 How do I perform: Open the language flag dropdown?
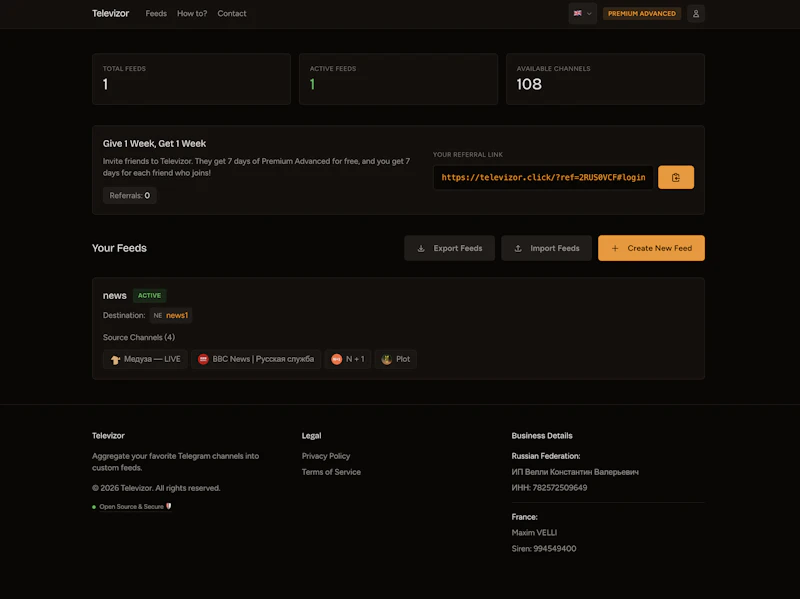[582, 14]
